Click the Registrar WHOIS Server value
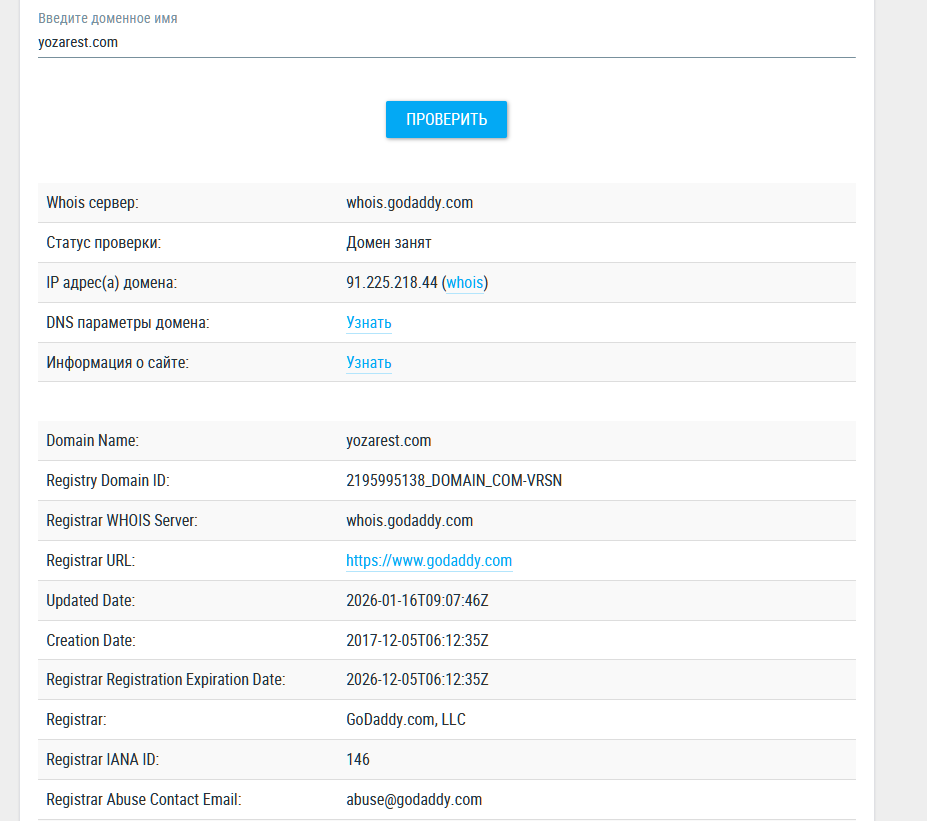 tap(409, 521)
